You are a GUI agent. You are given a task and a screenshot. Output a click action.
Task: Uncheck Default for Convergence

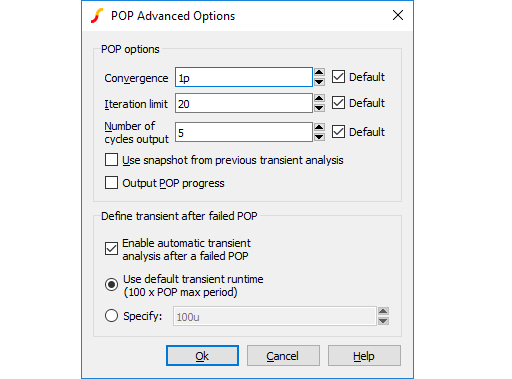338,77
